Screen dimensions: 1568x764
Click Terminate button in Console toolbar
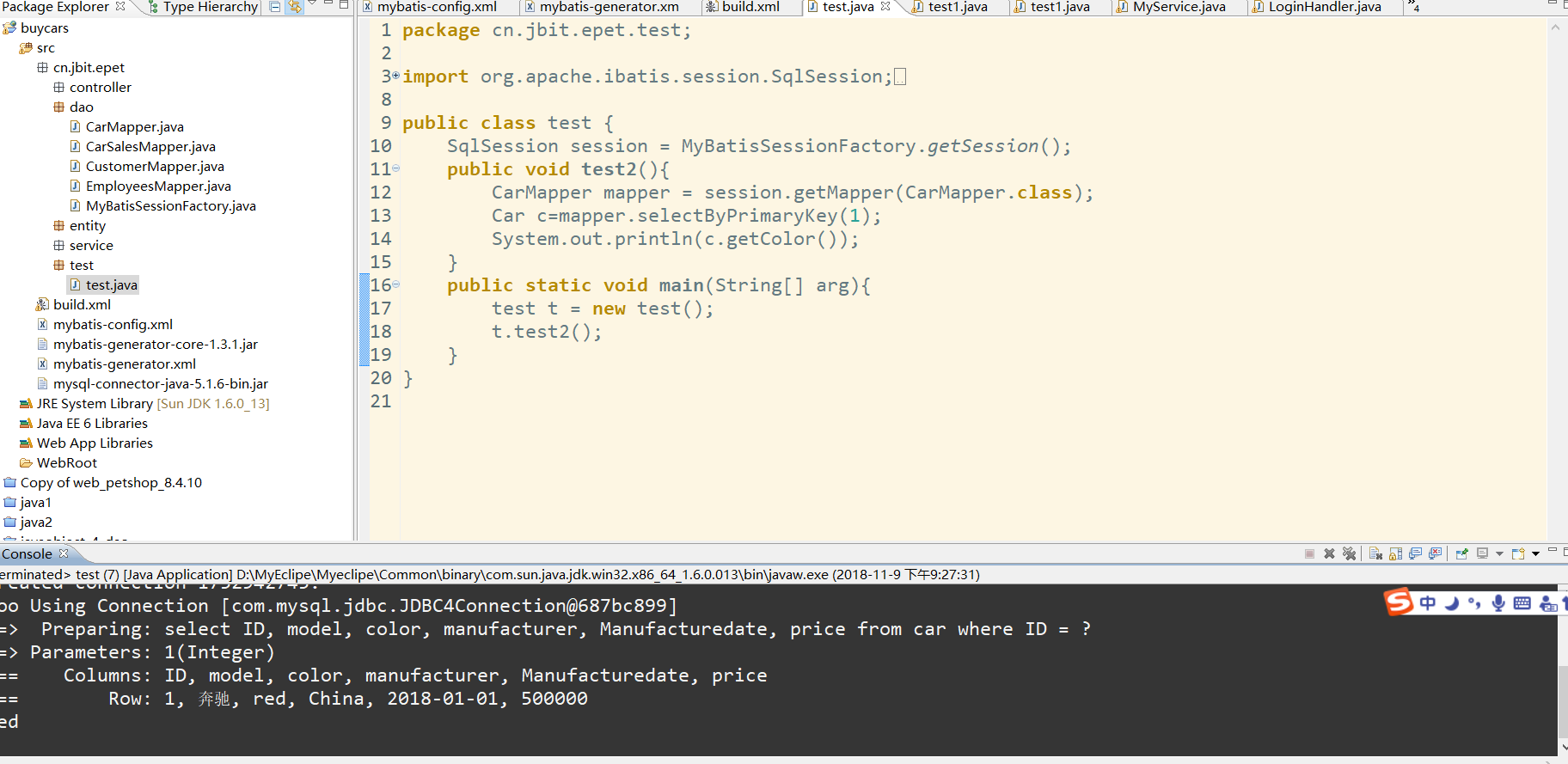coord(1309,553)
